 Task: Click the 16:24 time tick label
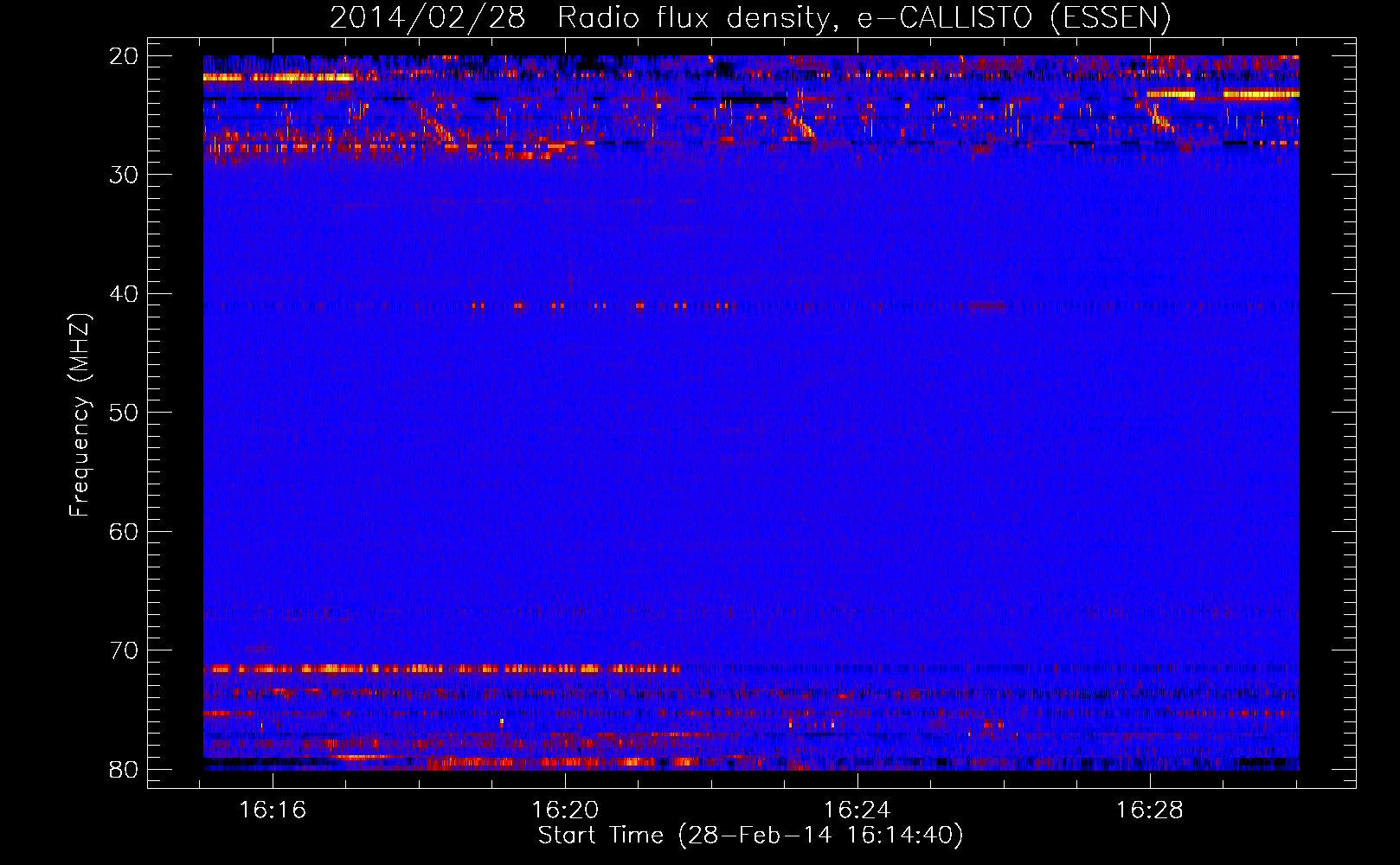(x=857, y=811)
